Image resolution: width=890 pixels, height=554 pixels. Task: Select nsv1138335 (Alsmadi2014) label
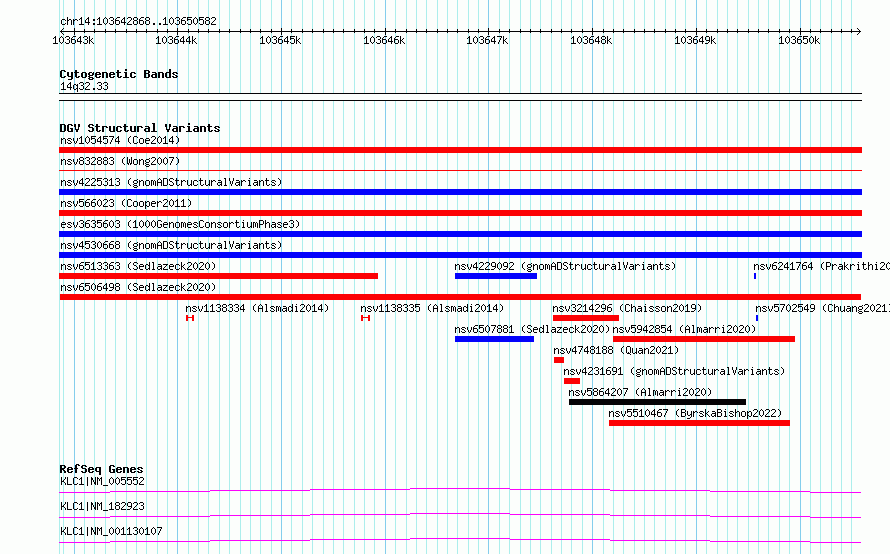click(432, 308)
